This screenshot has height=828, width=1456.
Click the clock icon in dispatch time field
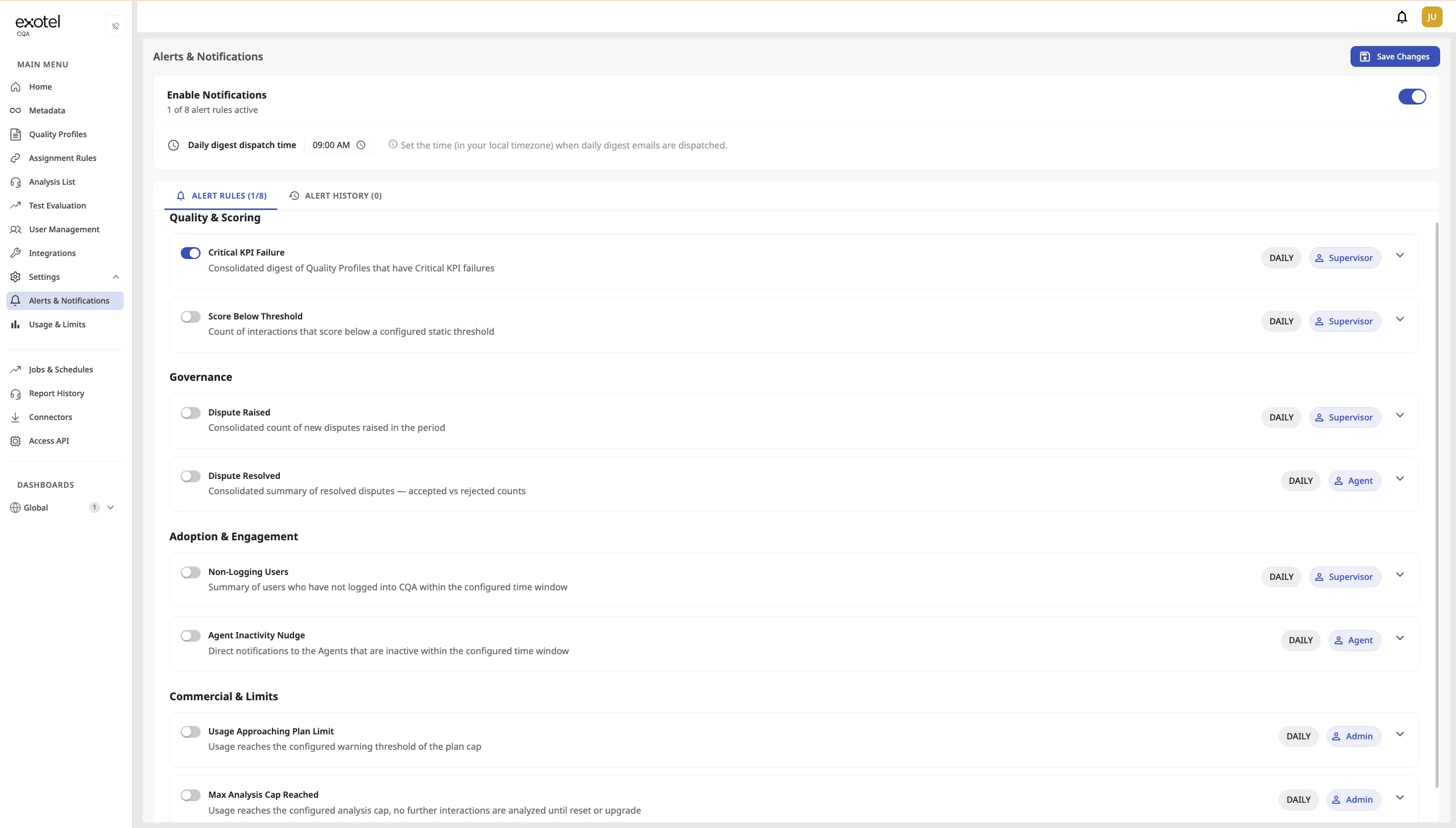[x=361, y=145]
